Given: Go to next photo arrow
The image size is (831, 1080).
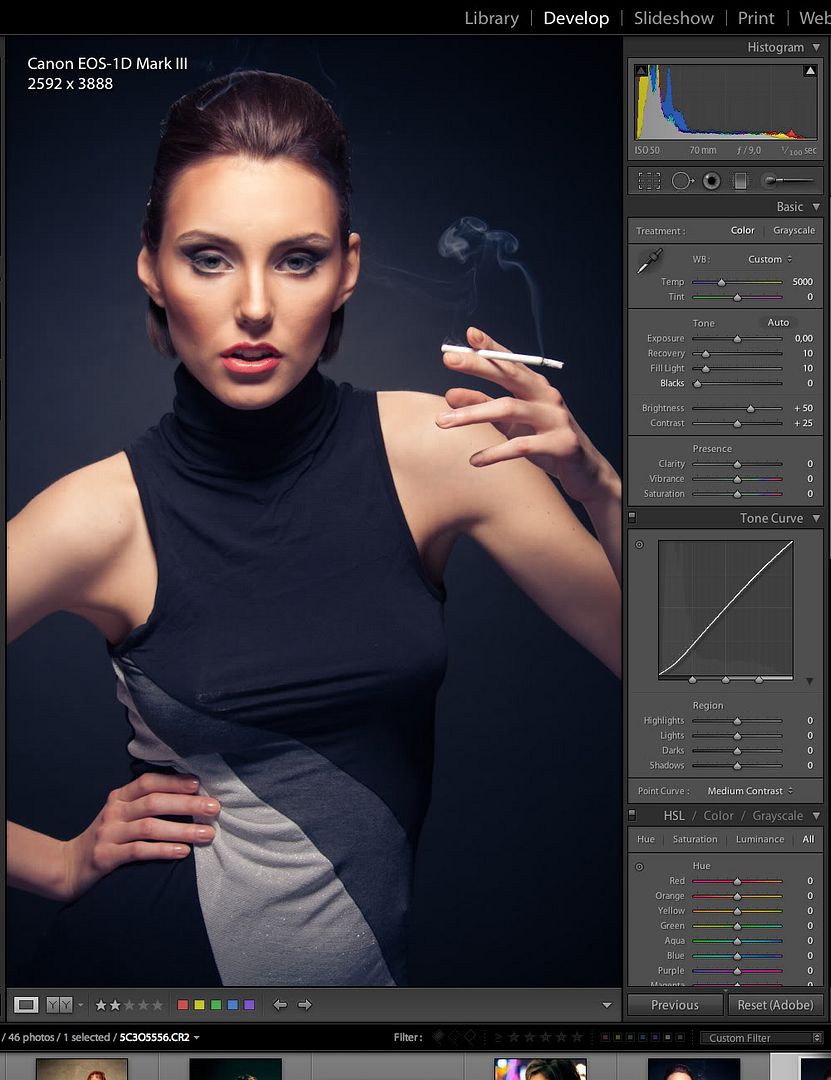Looking at the screenshot, I should click(305, 1005).
